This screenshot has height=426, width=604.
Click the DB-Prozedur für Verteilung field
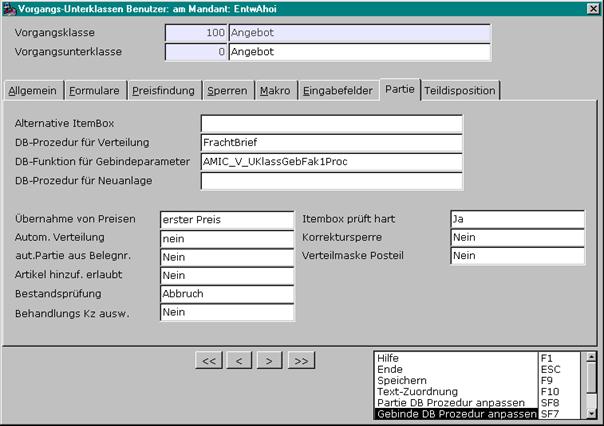tap(332, 143)
